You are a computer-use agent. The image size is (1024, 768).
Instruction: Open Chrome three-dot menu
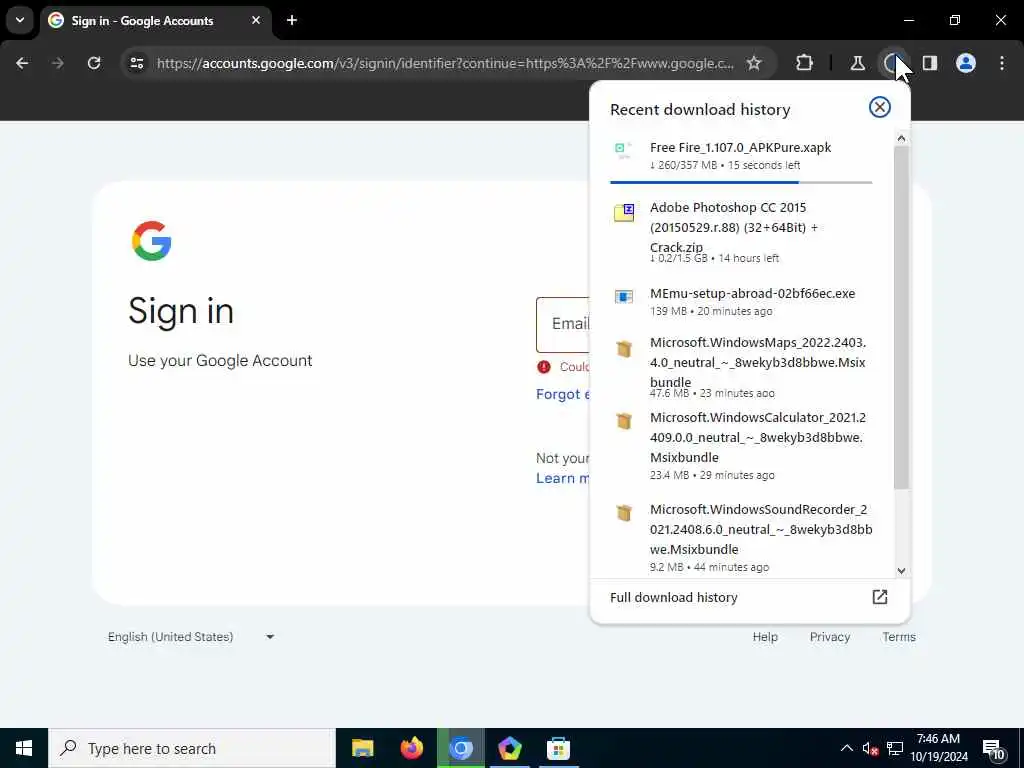tap(1002, 63)
